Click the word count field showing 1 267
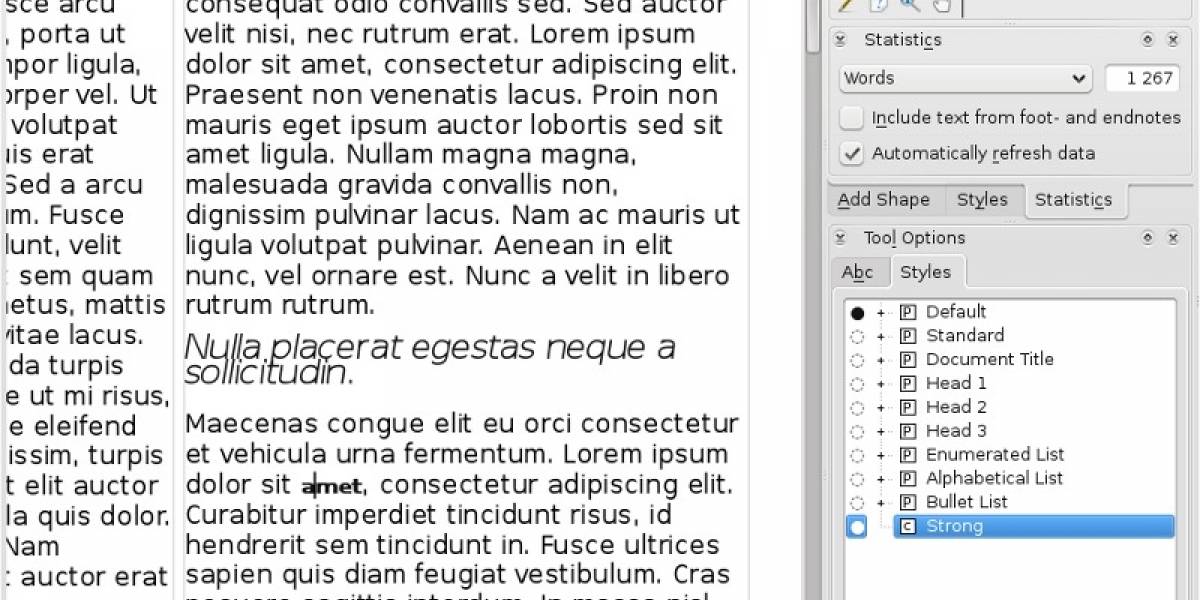The width and height of the screenshot is (1200, 600). tap(1142, 78)
